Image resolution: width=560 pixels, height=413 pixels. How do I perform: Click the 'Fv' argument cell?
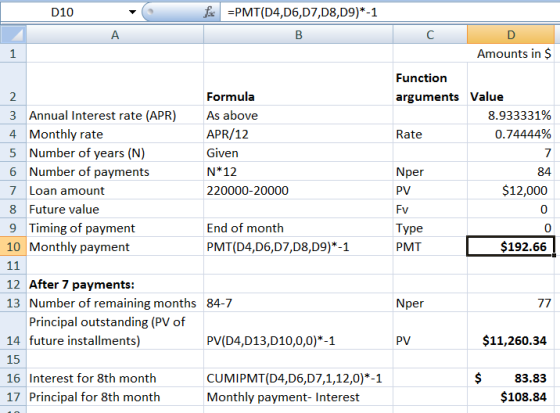[x=430, y=209]
